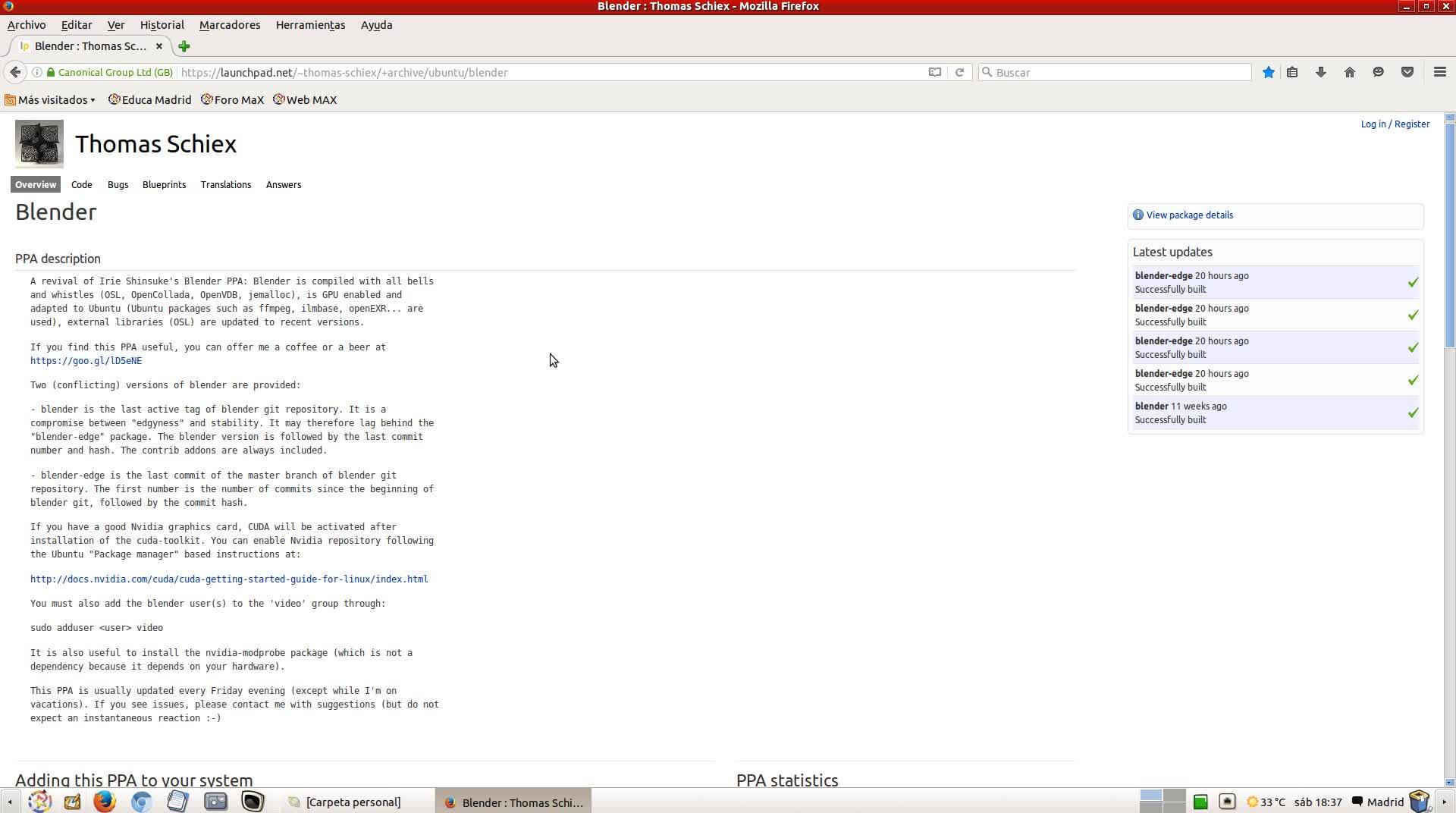Screen dimensions: 1456x813
Task: Open the notes launcher icon in panel
Action: pyautogui.click(x=72, y=801)
